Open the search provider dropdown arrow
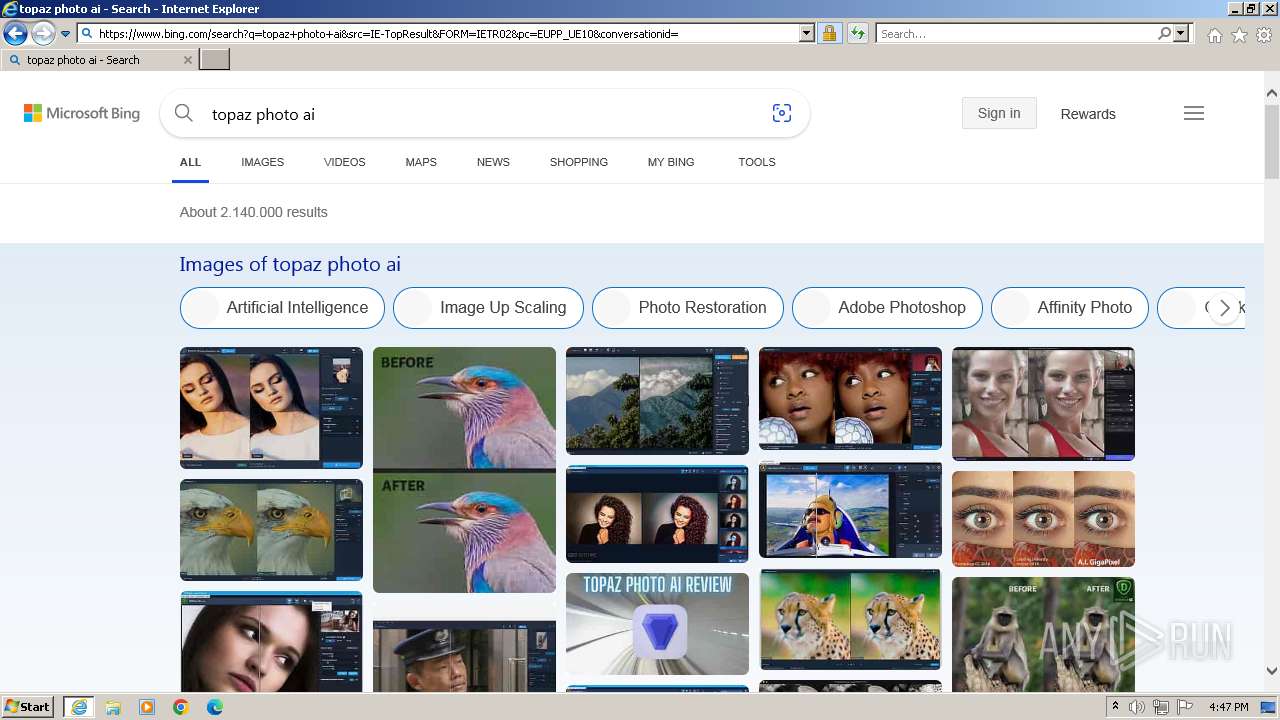The width and height of the screenshot is (1280, 720). coord(1181,33)
